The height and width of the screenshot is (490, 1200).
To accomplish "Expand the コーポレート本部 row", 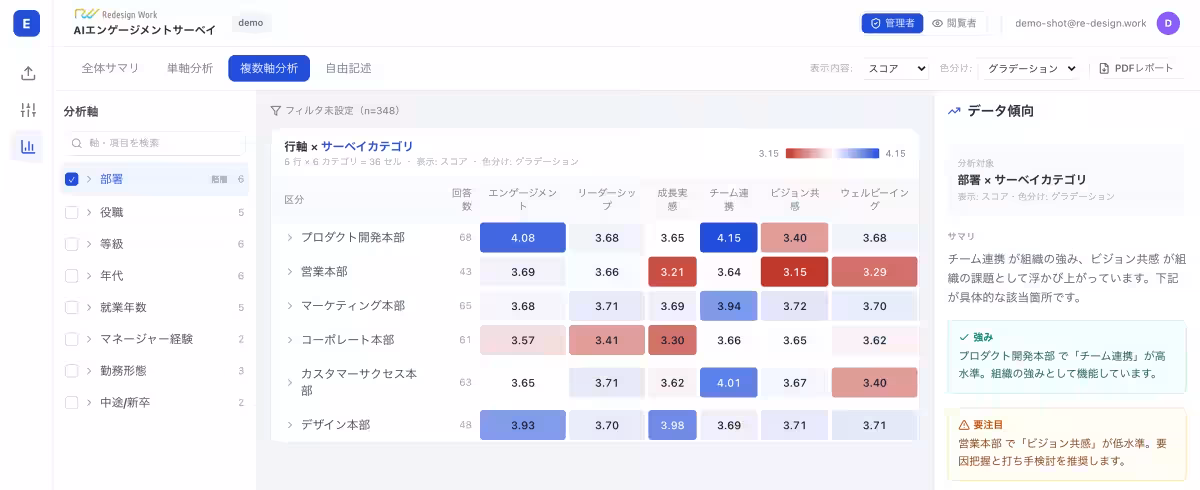I will [x=290, y=340].
